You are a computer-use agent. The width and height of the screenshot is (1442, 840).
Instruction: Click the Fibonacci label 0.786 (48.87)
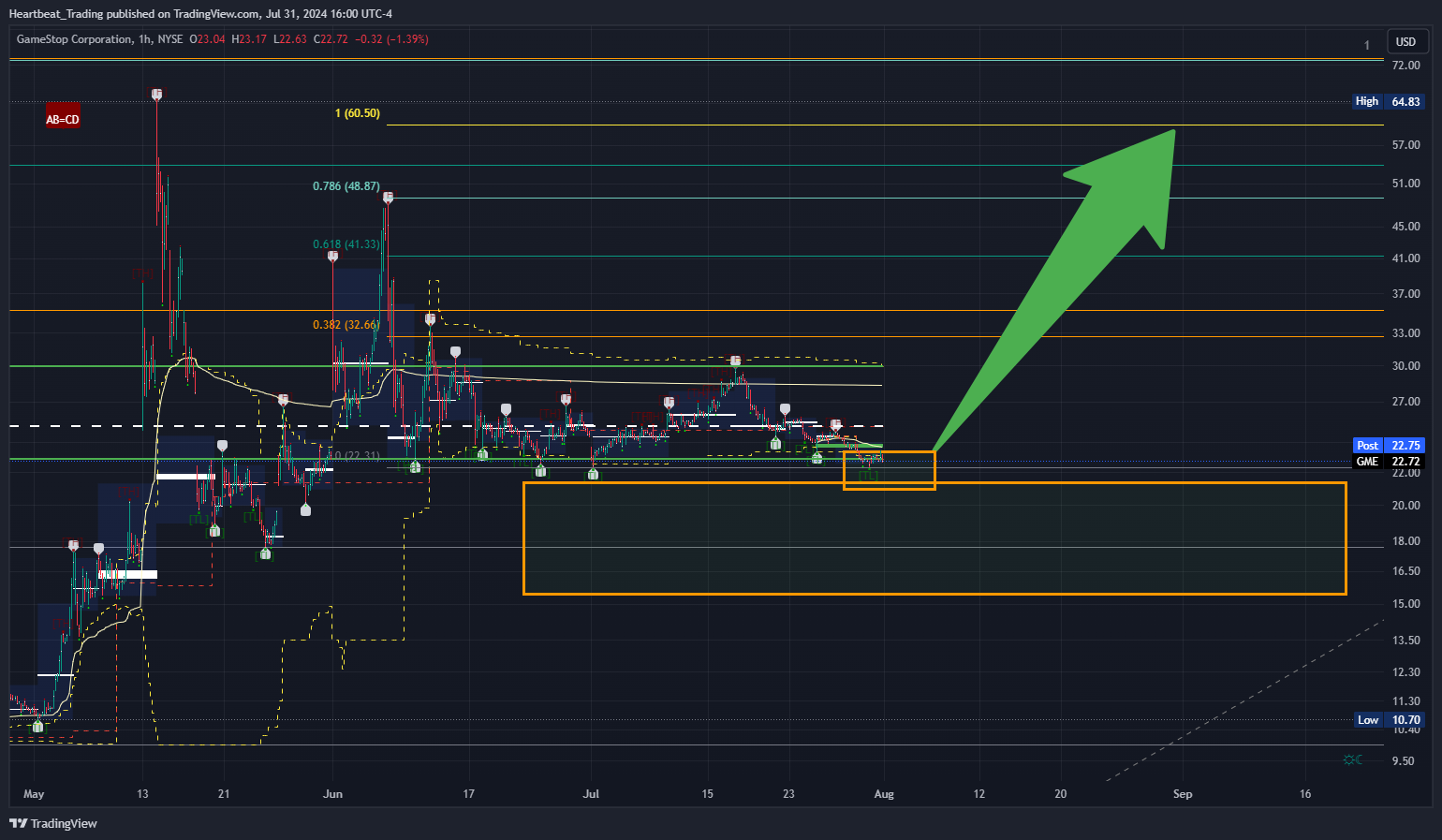click(x=346, y=186)
